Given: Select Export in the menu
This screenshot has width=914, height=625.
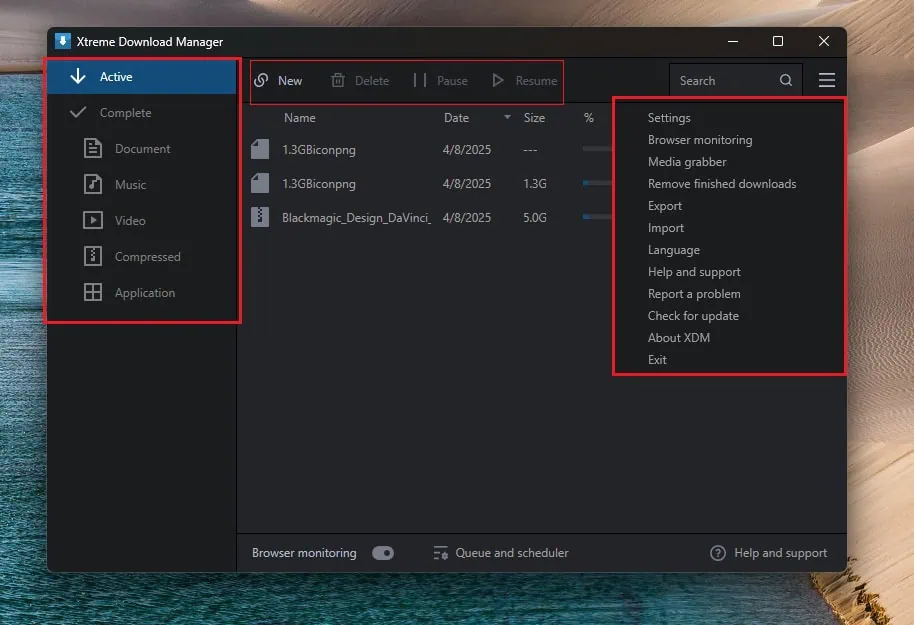Looking at the screenshot, I should 665,206.
